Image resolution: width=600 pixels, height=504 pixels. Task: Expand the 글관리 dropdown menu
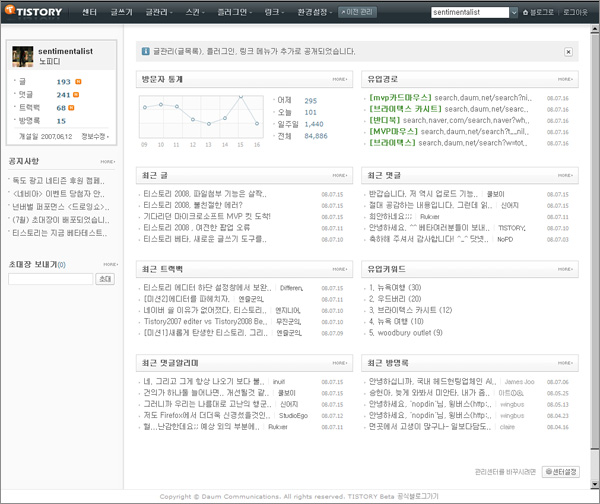click(x=159, y=12)
